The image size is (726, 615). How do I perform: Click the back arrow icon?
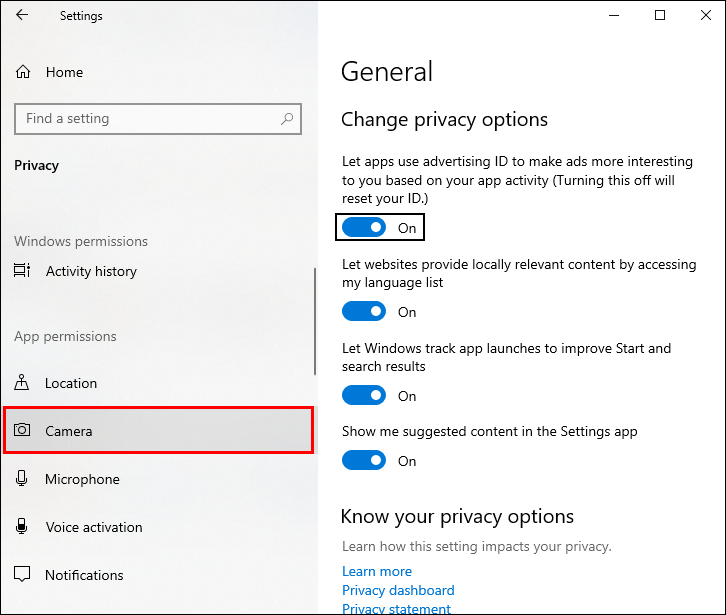(22, 16)
